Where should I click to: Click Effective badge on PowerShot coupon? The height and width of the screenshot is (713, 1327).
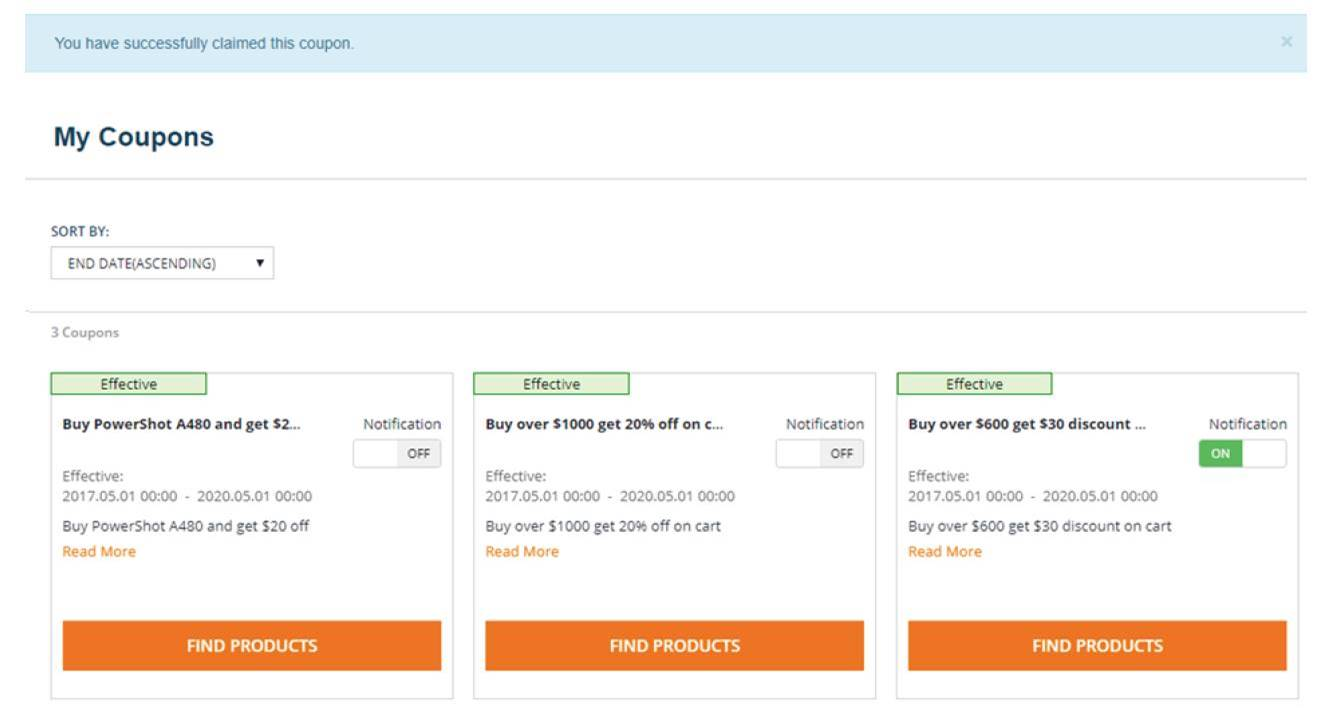[129, 384]
